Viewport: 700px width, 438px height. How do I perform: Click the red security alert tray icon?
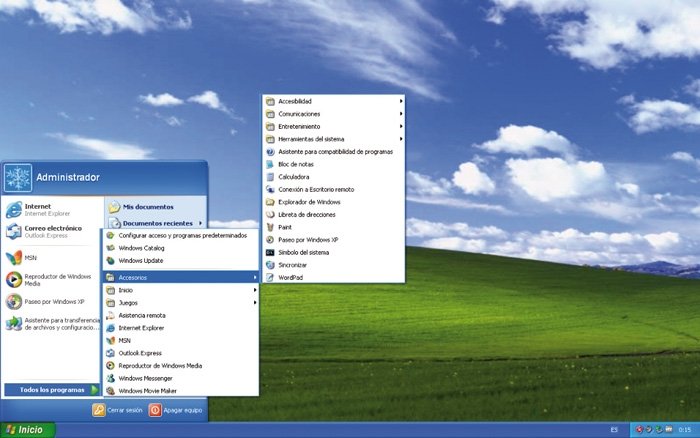(639, 430)
